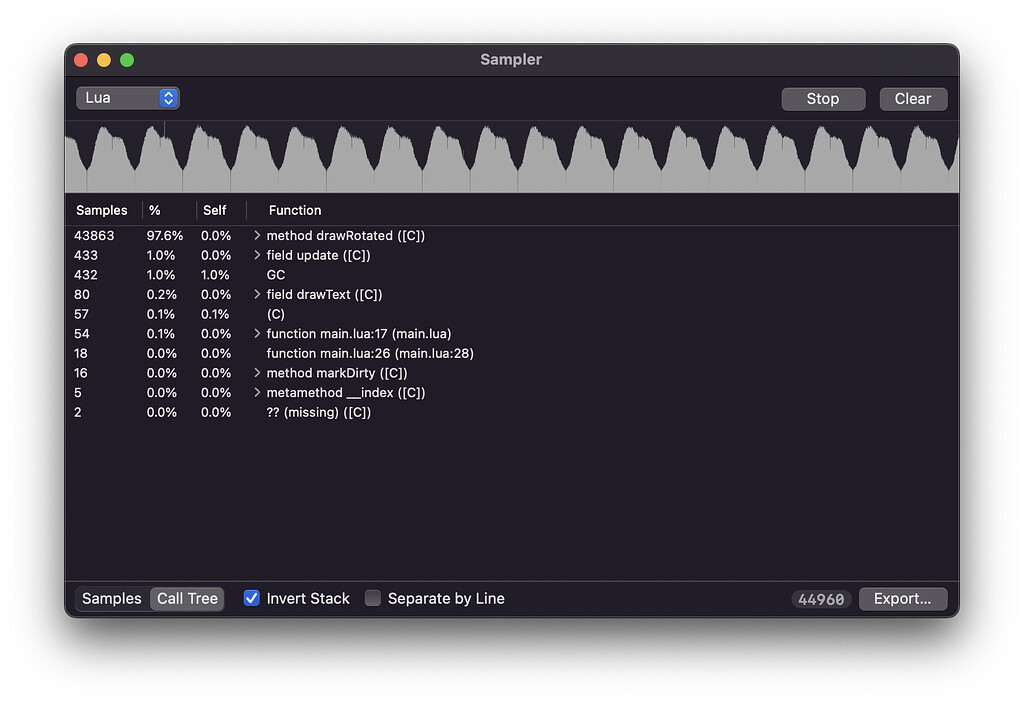Uncheck the Invert Stack checkbox
This screenshot has height=703, width=1024.
pyautogui.click(x=251, y=598)
